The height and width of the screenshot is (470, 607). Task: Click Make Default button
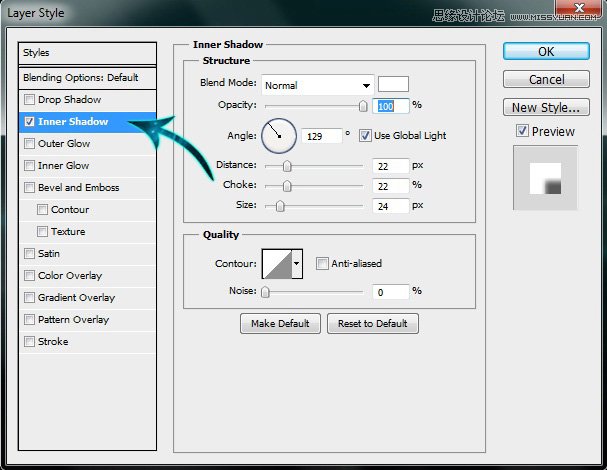[x=281, y=324]
